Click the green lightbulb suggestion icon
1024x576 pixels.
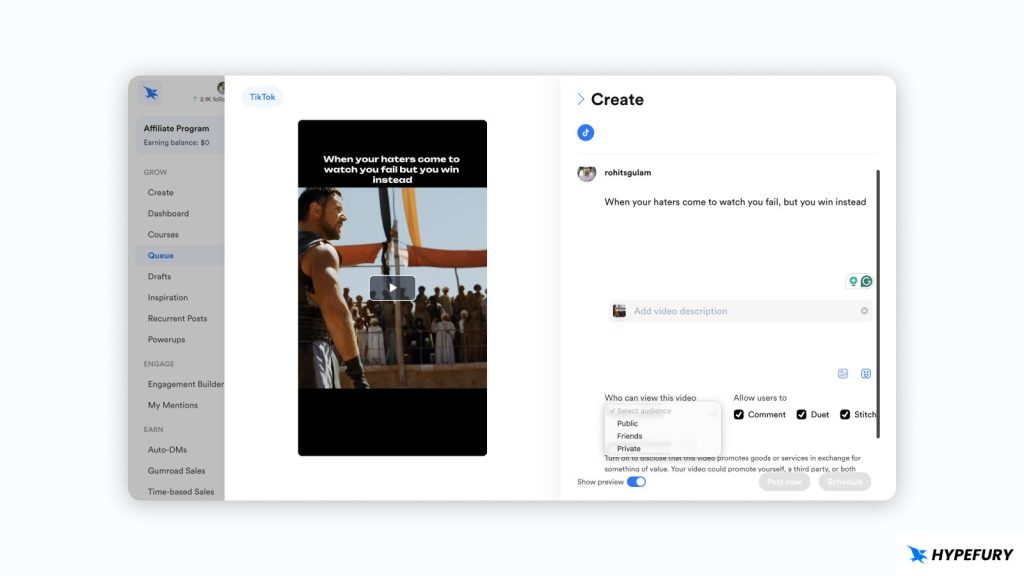click(853, 282)
